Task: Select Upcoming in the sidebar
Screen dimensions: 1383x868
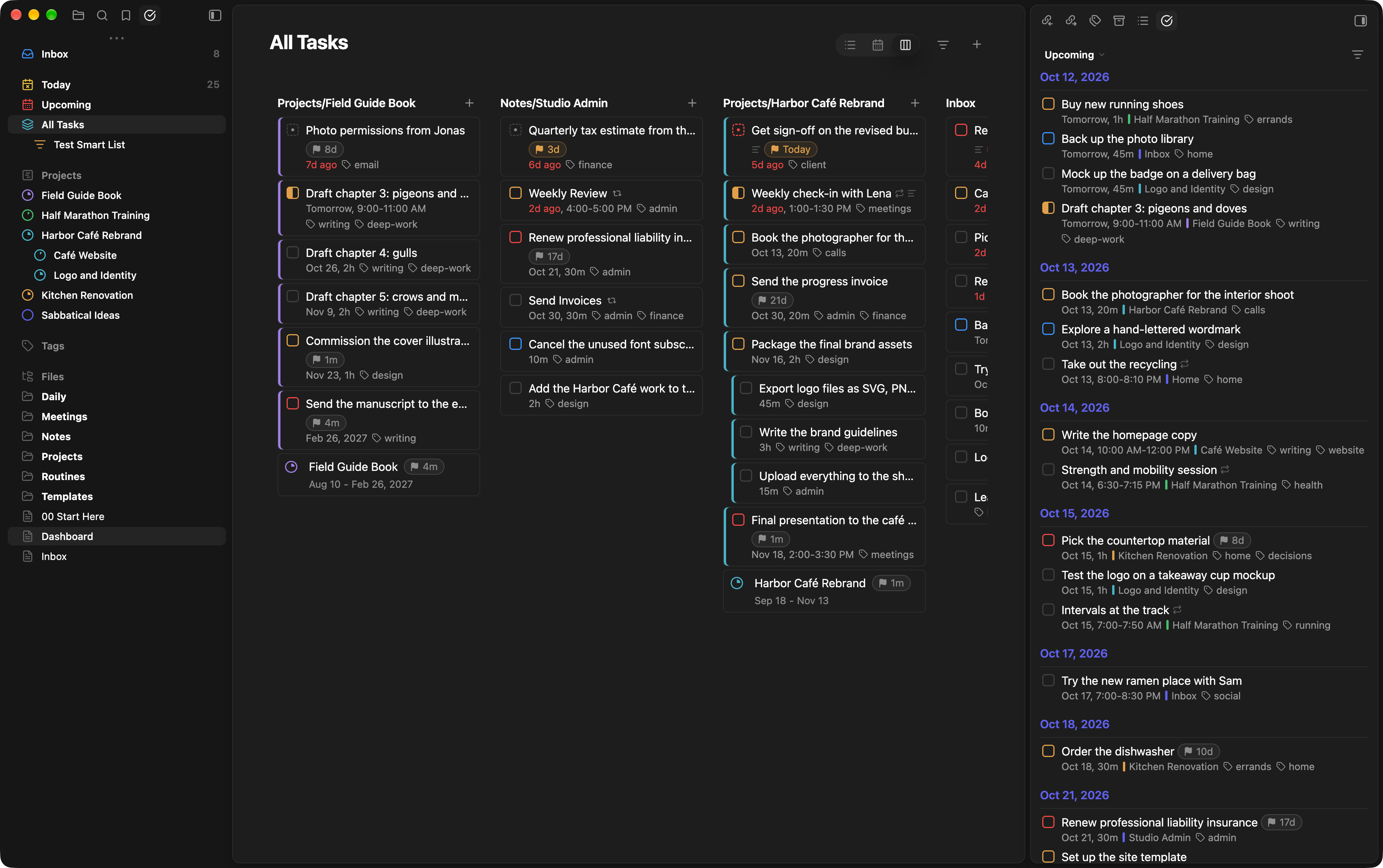Action: [117, 104]
